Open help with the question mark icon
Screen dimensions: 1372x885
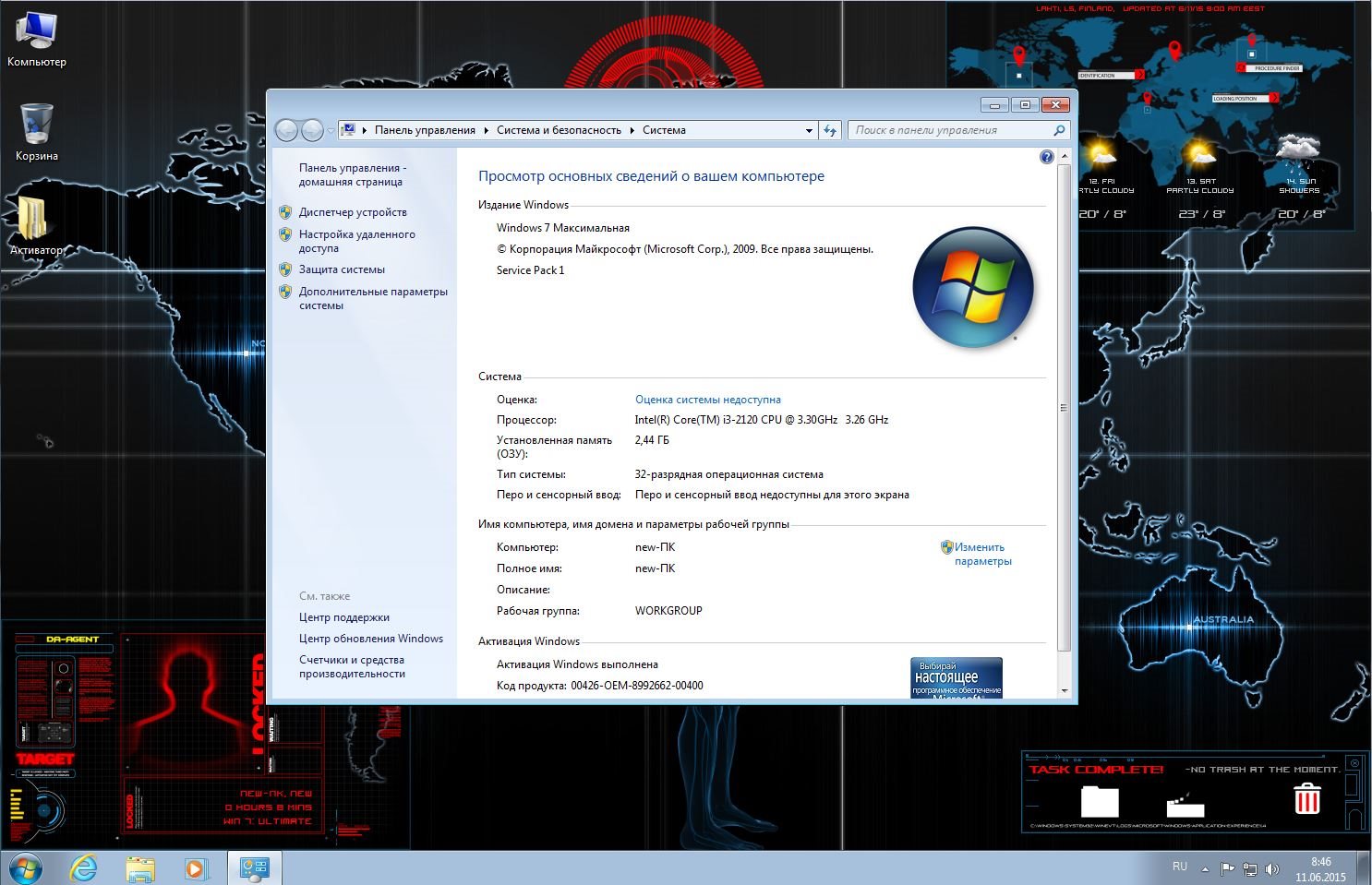click(x=1046, y=157)
